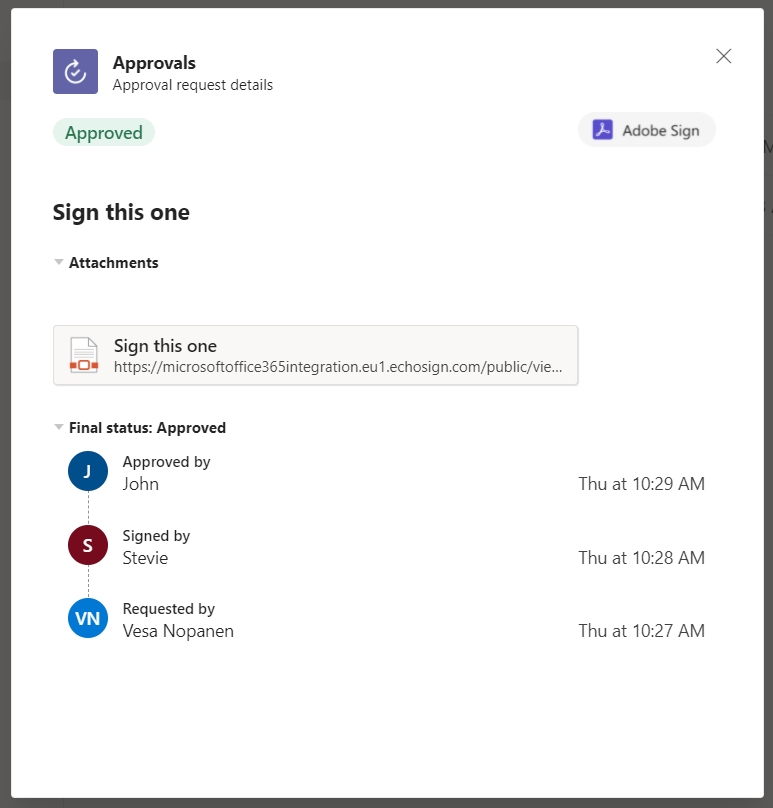
Task: Click John's blue J avatar
Action: 88,471
